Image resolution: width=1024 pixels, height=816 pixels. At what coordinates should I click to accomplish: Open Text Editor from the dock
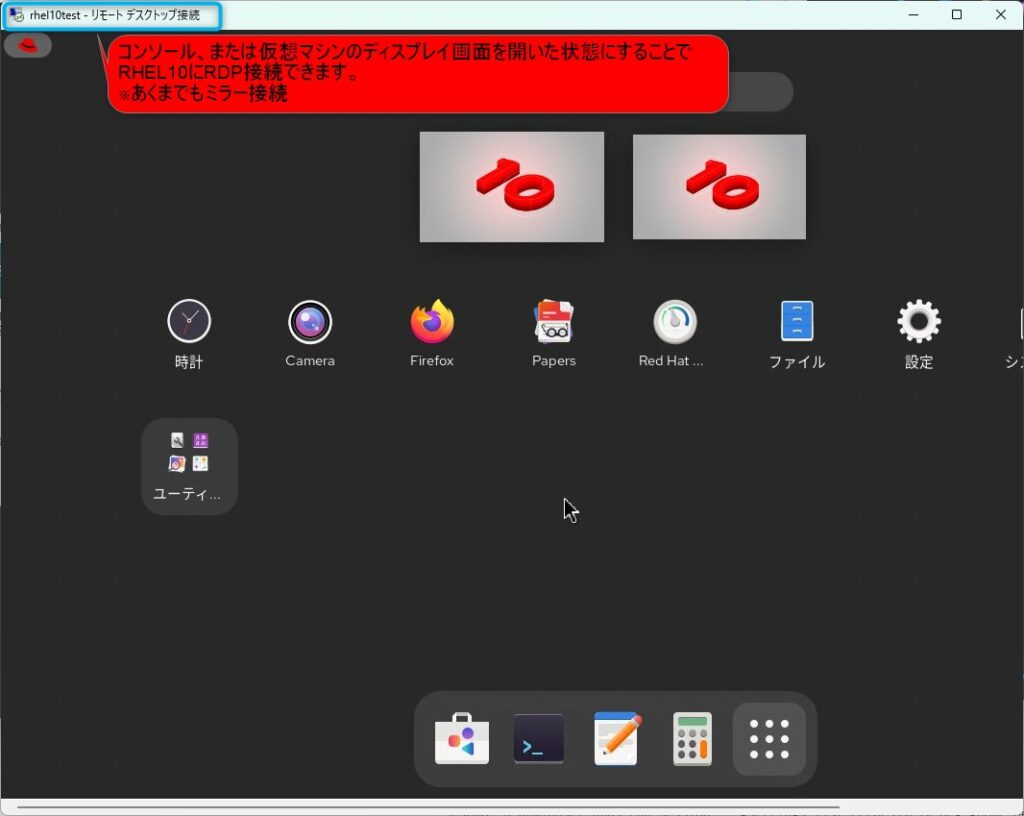(615, 738)
